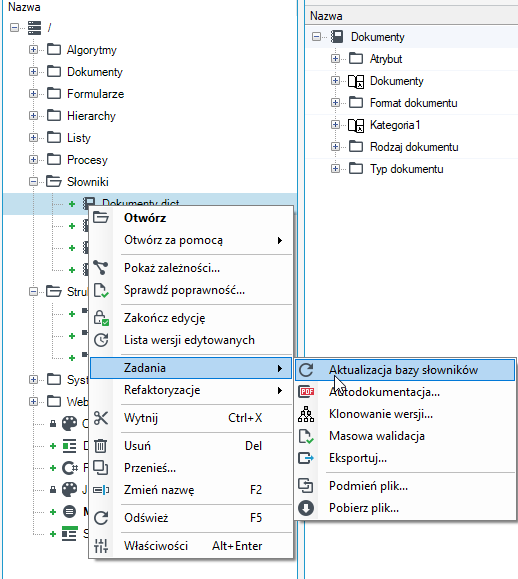Choose Masowa walidacja submenu entry
Viewport: 518px width, 579px height.
pyautogui.click(x=405, y=436)
